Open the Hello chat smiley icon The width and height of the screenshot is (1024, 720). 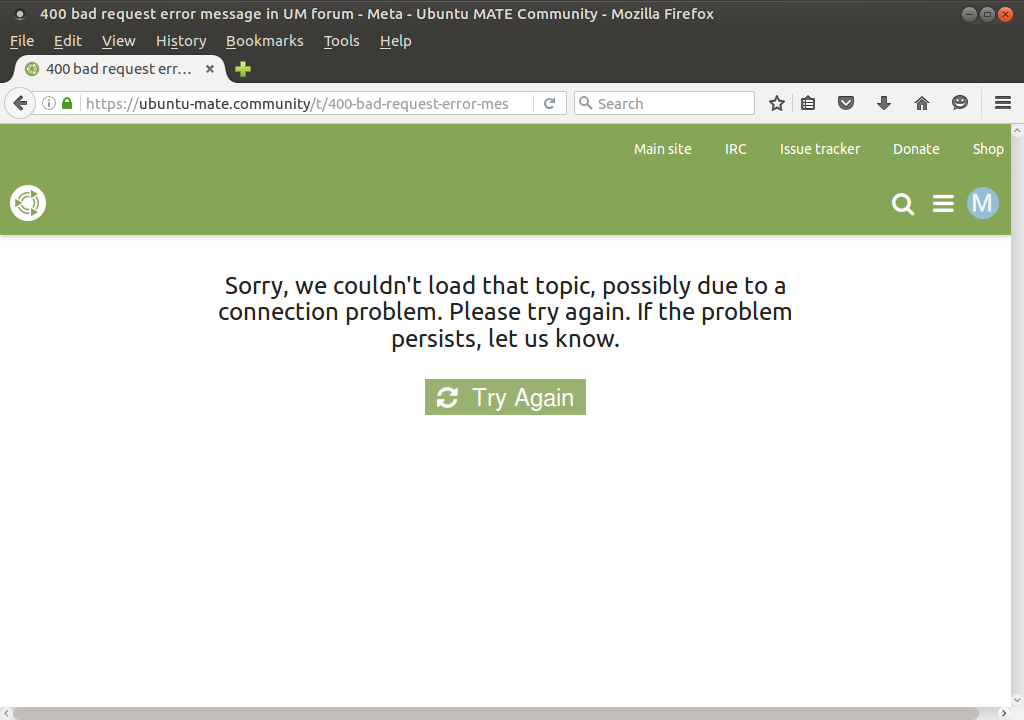[959, 103]
